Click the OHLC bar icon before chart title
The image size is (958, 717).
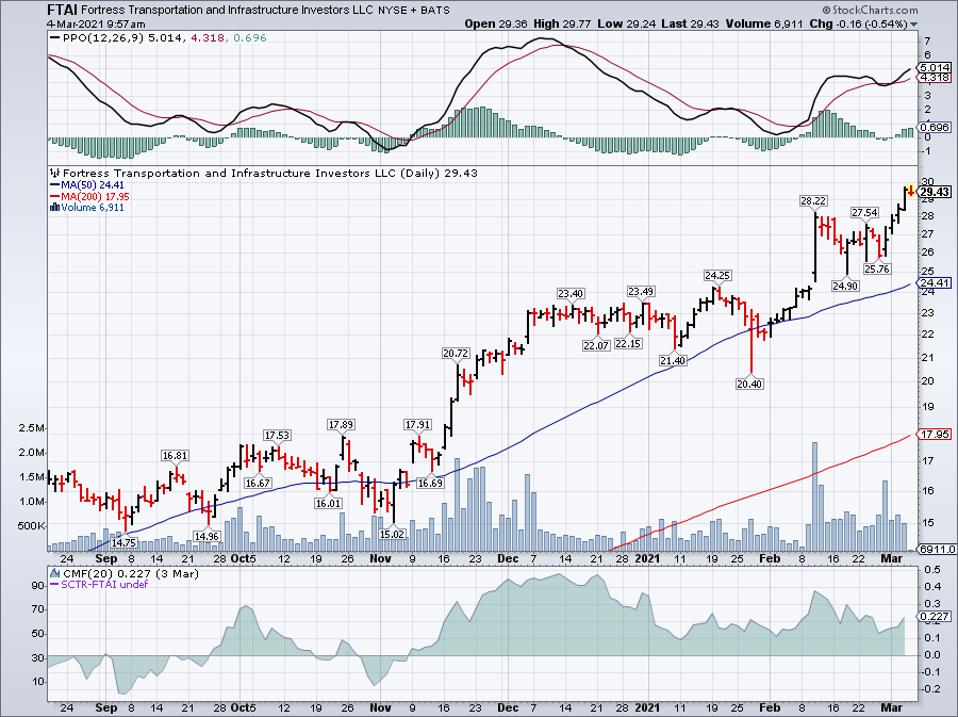tap(54, 173)
